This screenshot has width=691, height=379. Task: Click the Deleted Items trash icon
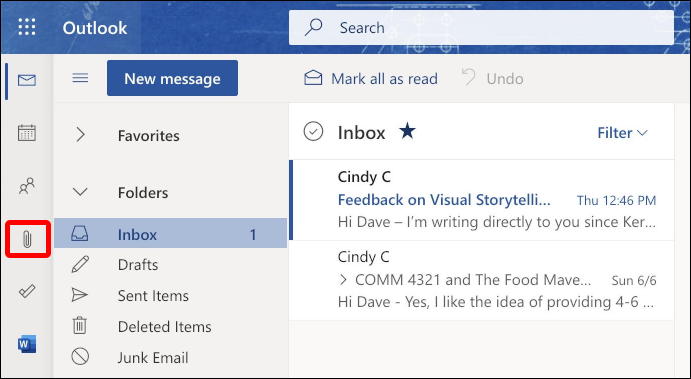click(80, 326)
